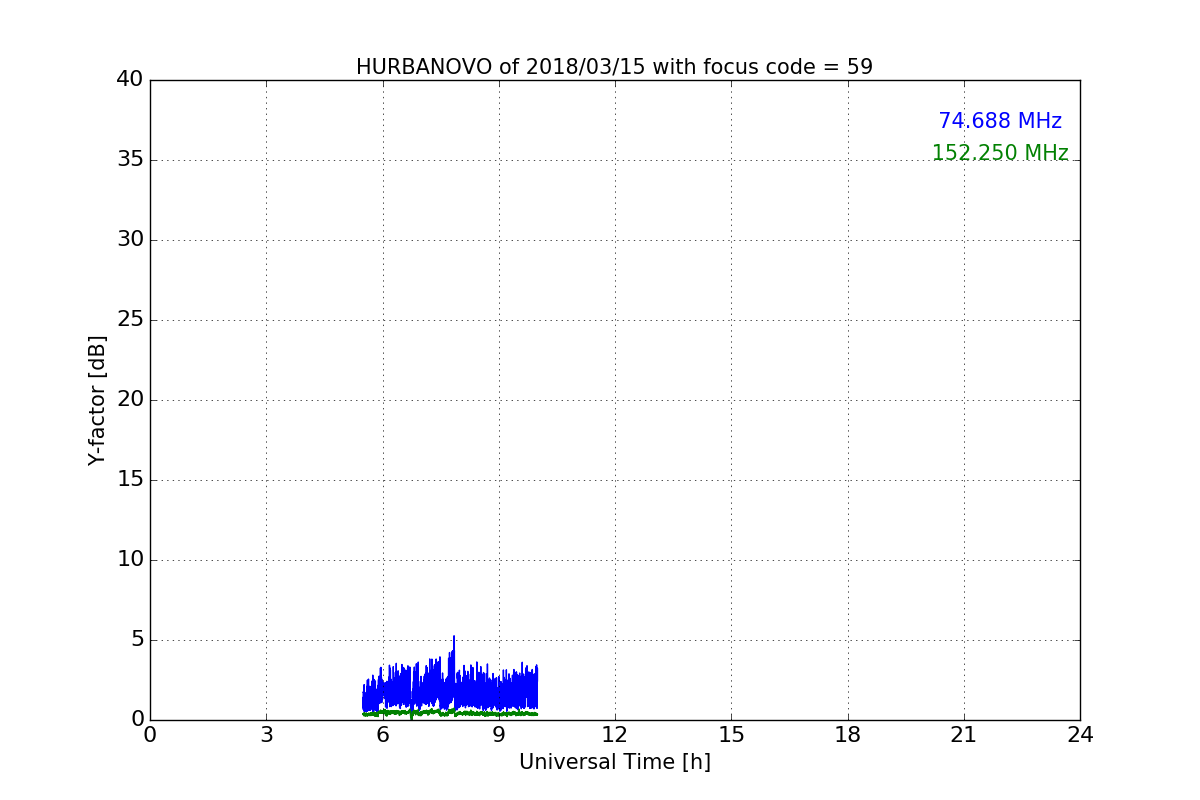Screen dimensions: 1200x800
Task: Click the plot title HURBANOVO of 2018/03/15
Action: point(614,67)
